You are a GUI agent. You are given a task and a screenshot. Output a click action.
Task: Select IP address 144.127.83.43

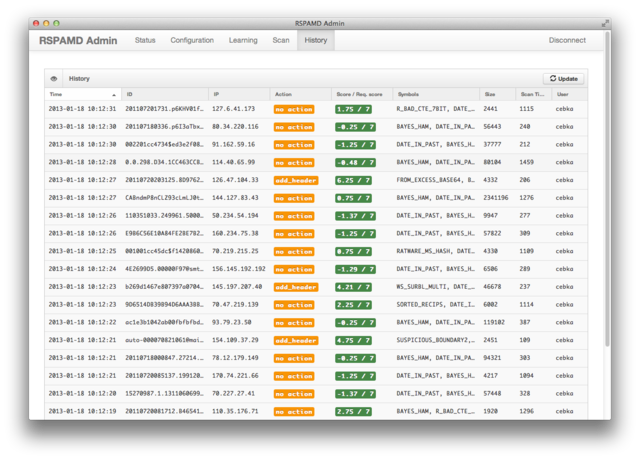pos(235,198)
